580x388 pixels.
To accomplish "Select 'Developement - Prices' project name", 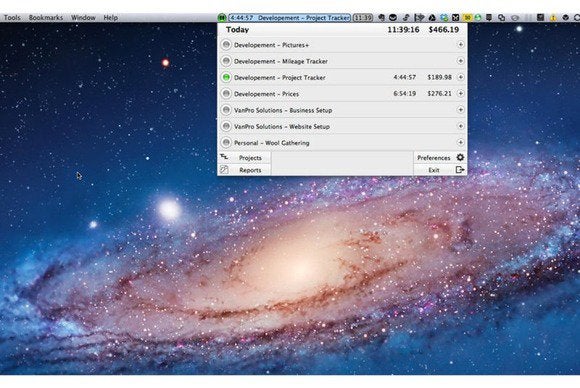I will 266,94.
